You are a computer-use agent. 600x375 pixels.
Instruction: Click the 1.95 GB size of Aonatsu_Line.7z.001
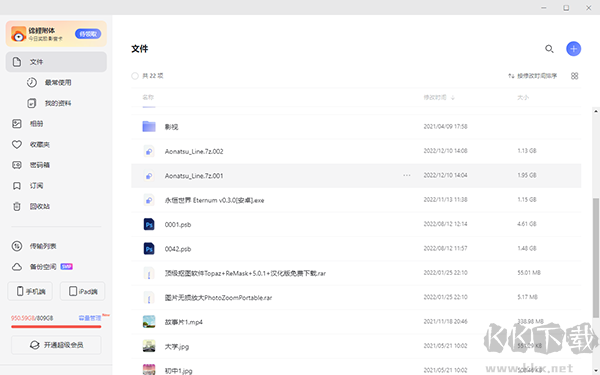click(527, 175)
